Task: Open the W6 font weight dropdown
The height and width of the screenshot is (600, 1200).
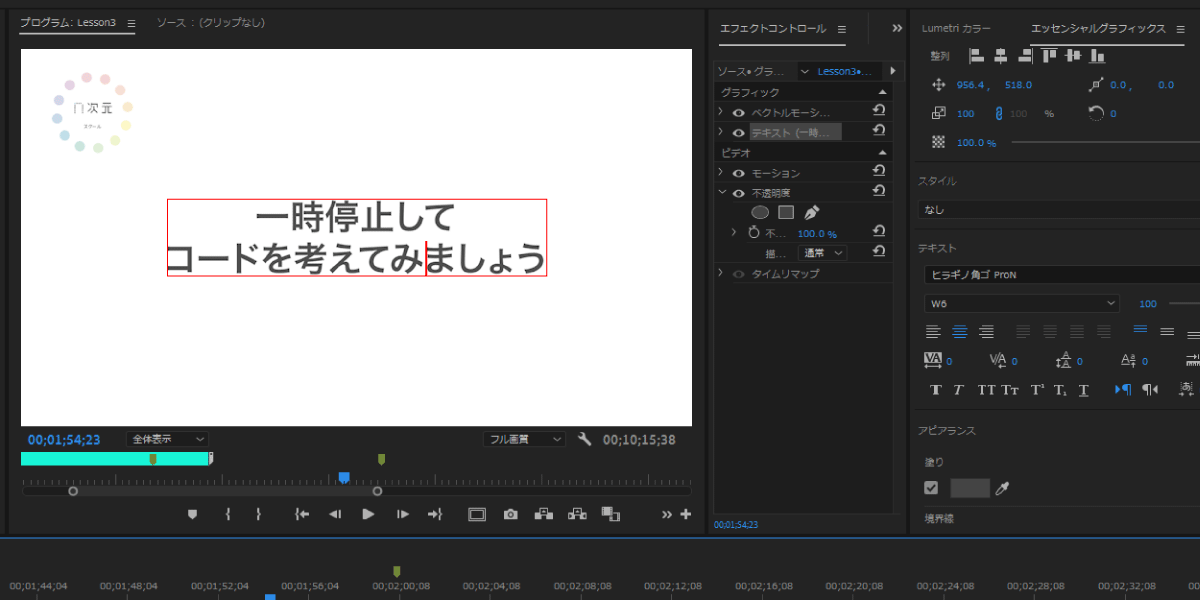Action: pos(1022,303)
